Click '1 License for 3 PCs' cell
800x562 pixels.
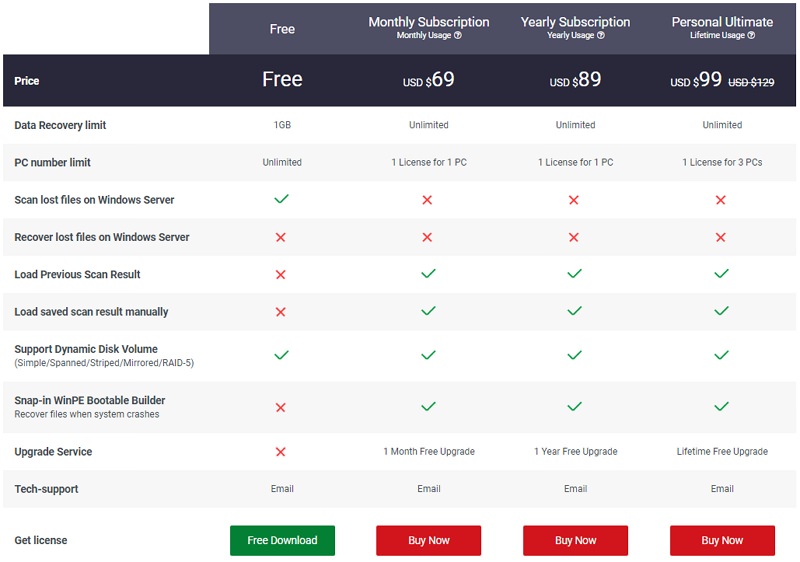(722, 162)
